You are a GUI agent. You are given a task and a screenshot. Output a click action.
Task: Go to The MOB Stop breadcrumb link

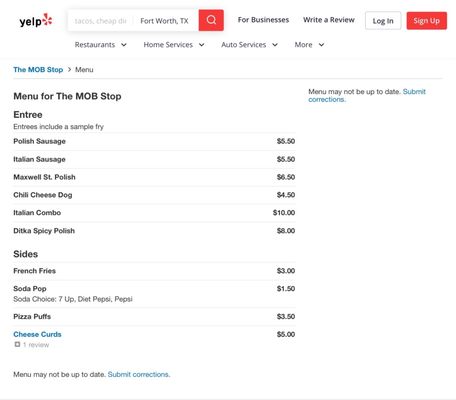38,70
